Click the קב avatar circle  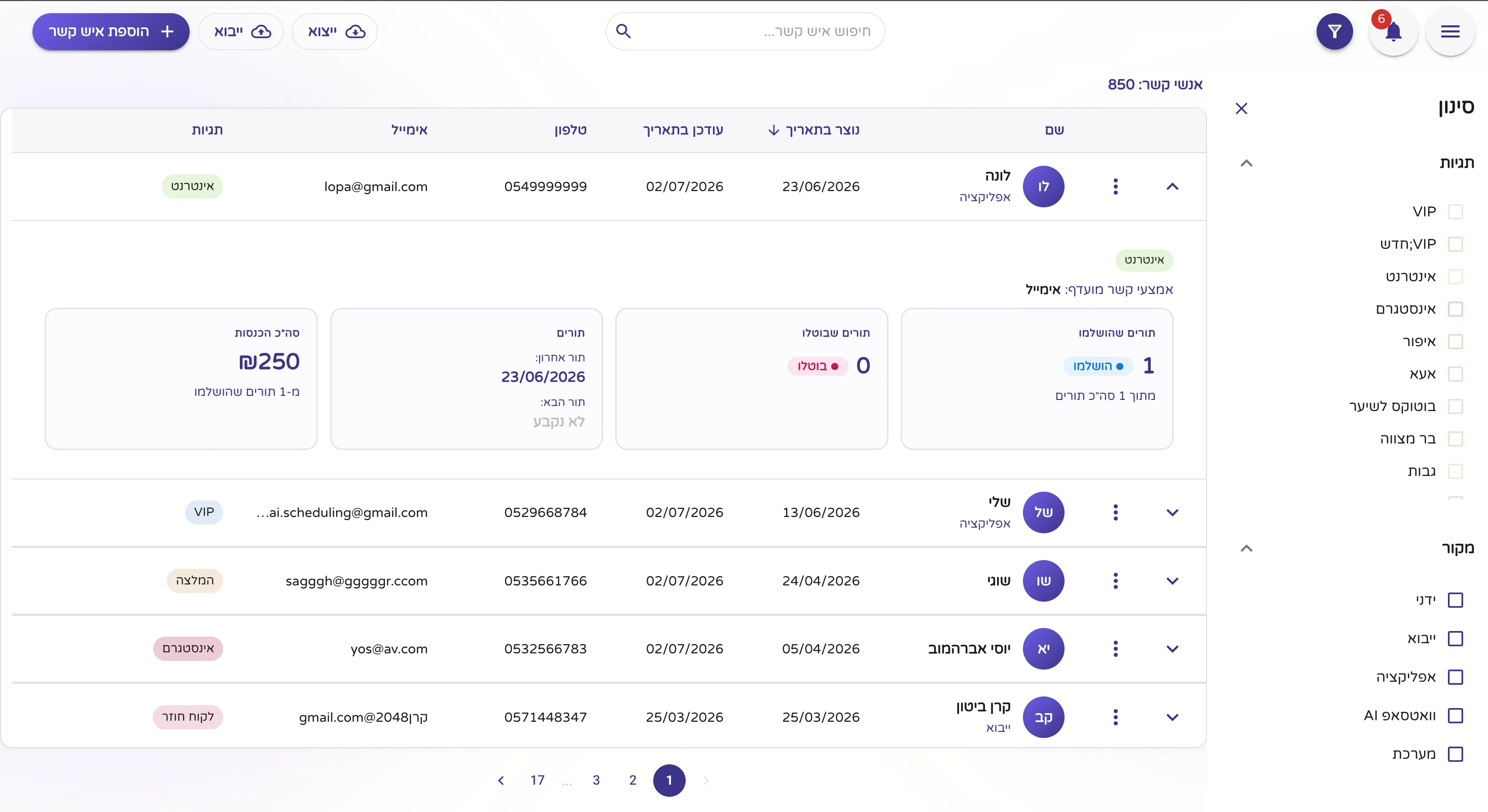point(1043,717)
